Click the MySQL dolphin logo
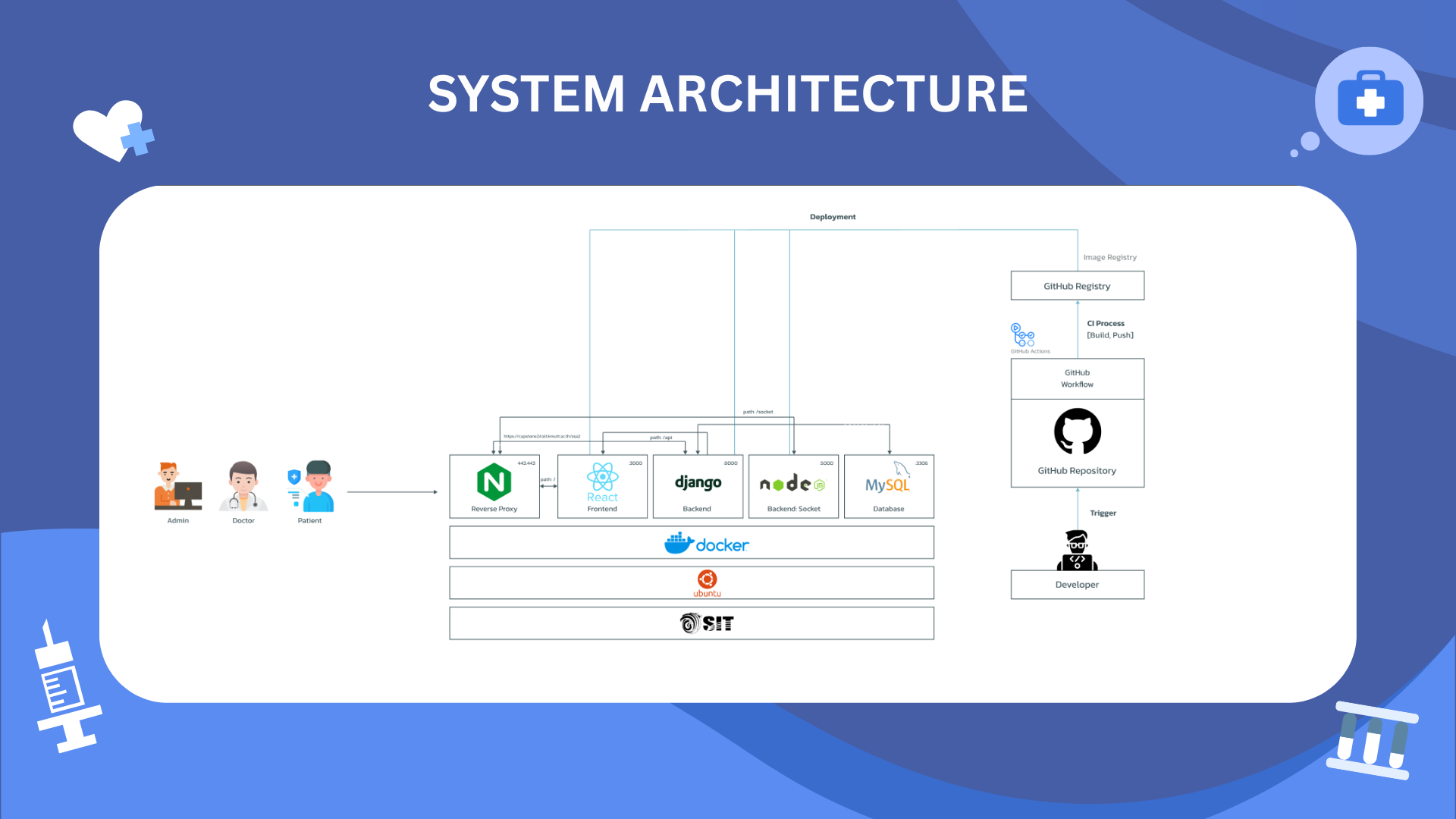Image resolution: width=1456 pixels, height=819 pixels. coord(887,478)
